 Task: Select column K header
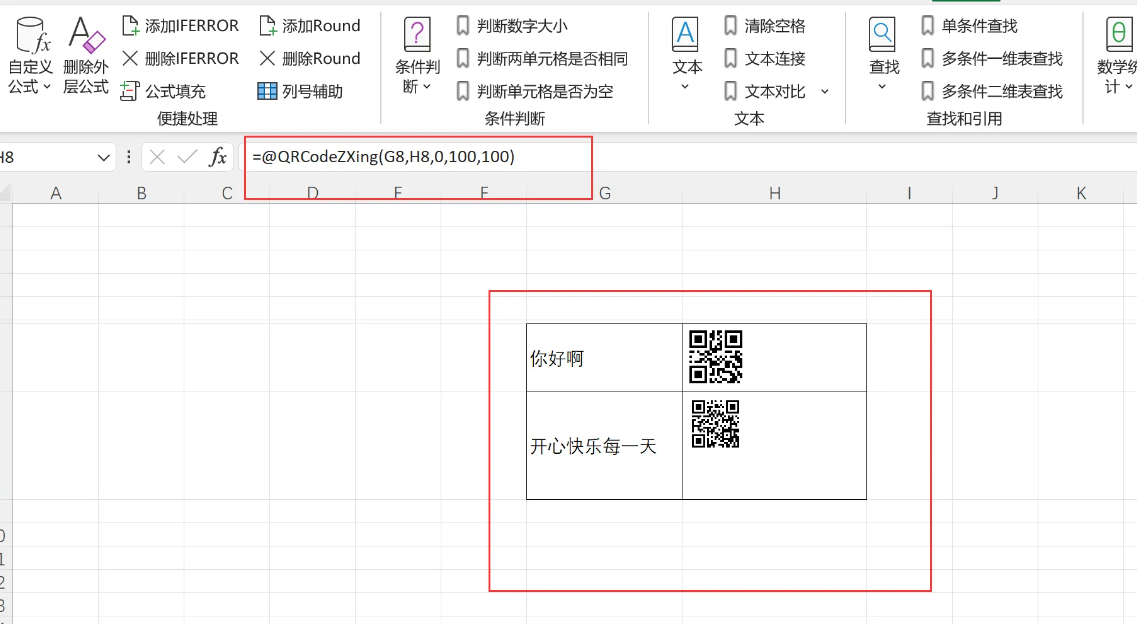1081,193
